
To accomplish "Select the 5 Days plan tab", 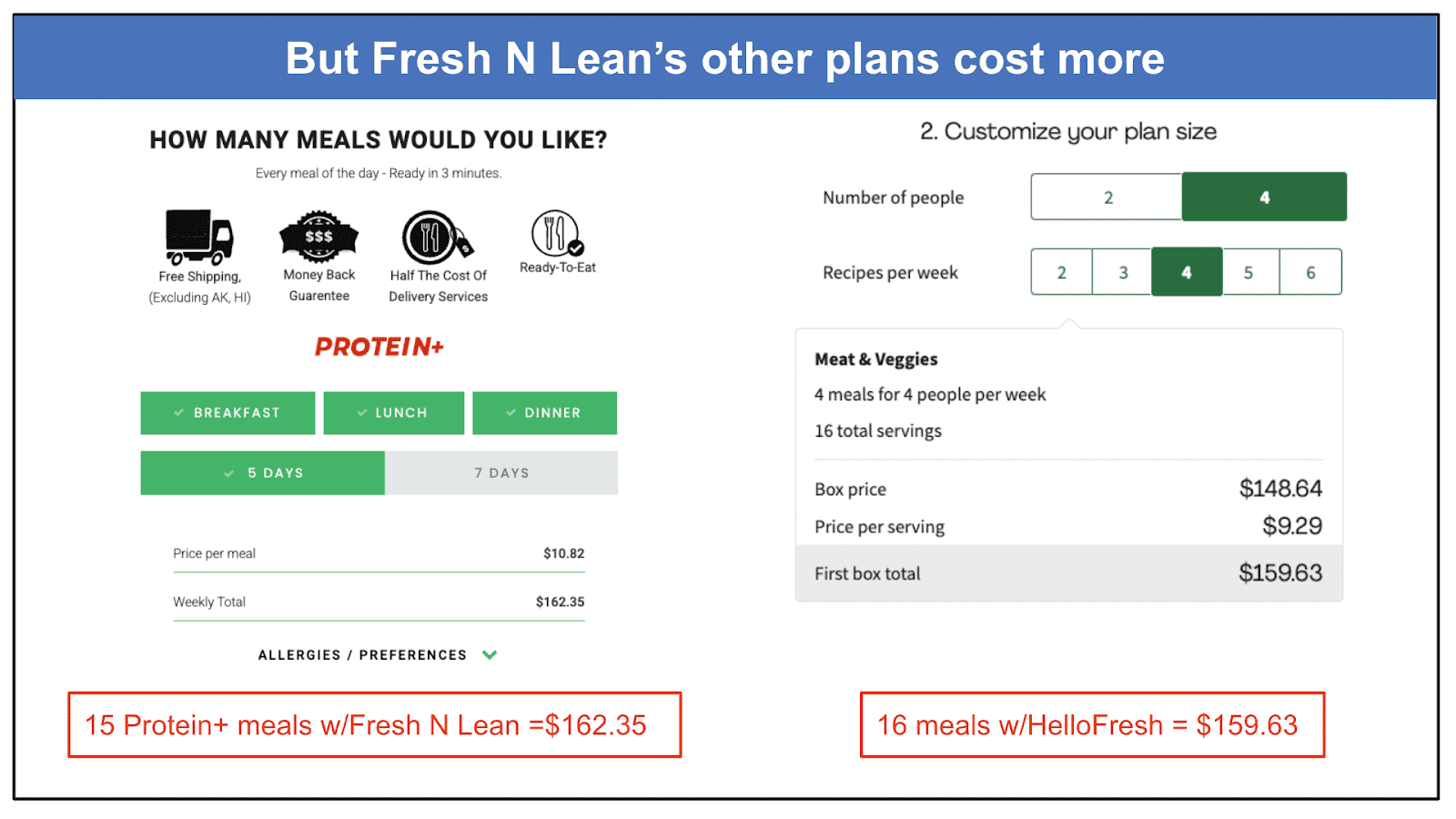I will pyautogui.click(x=263, y=473).
